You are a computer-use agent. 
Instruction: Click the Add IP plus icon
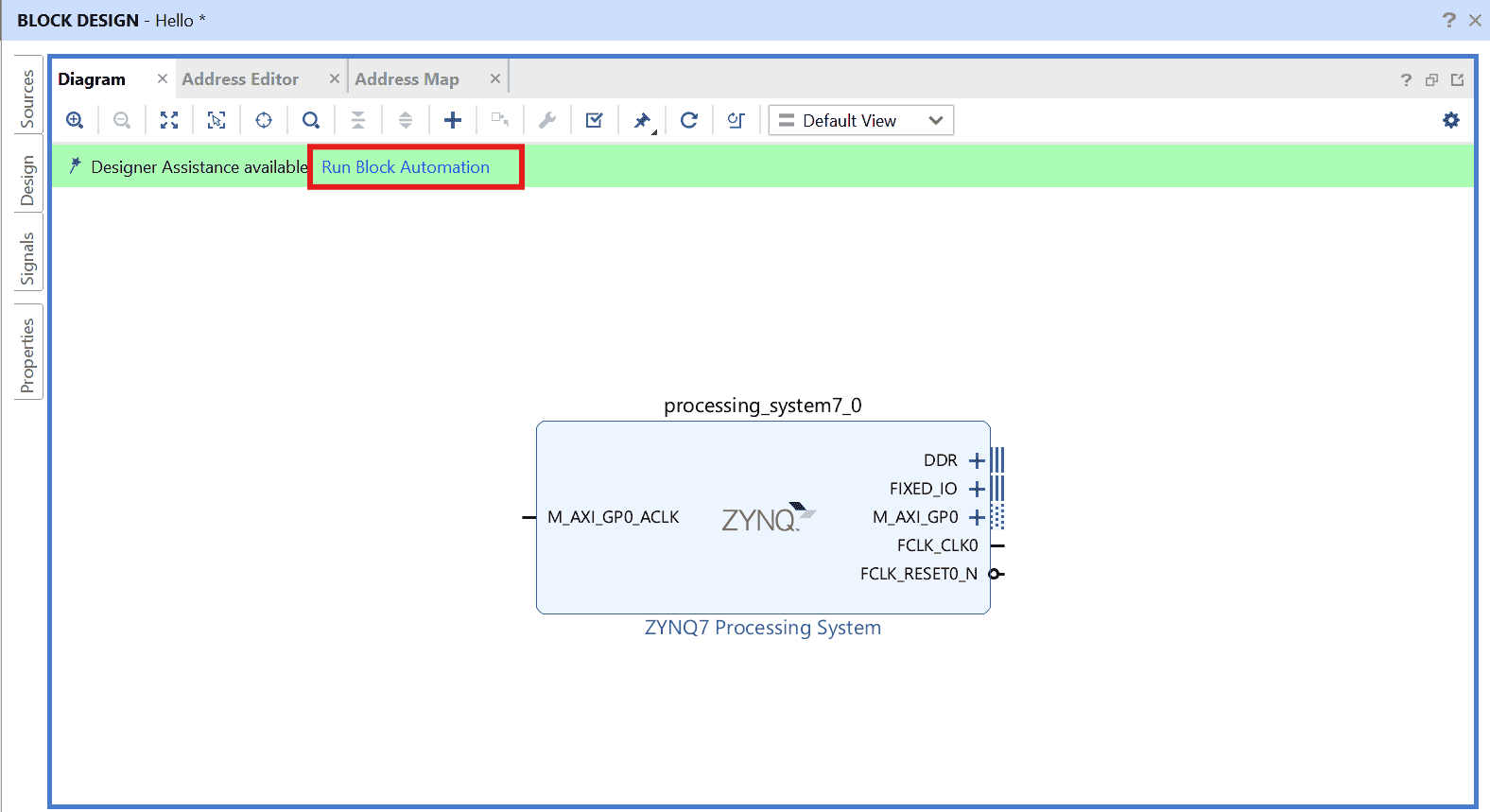click(x=453, y=120)
